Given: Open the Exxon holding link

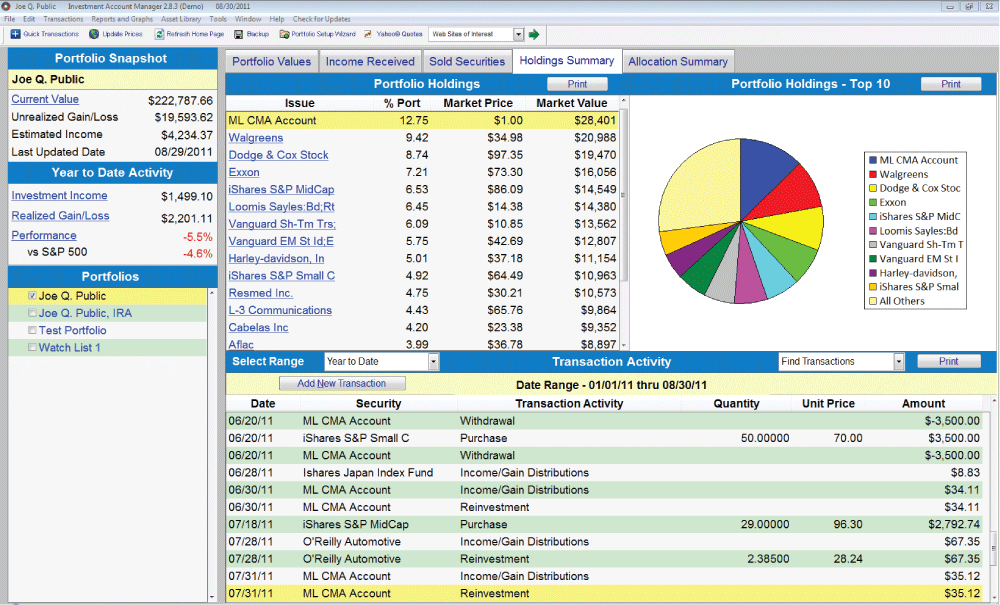Looking at the screenshot, I should click(x=244, y=172).
